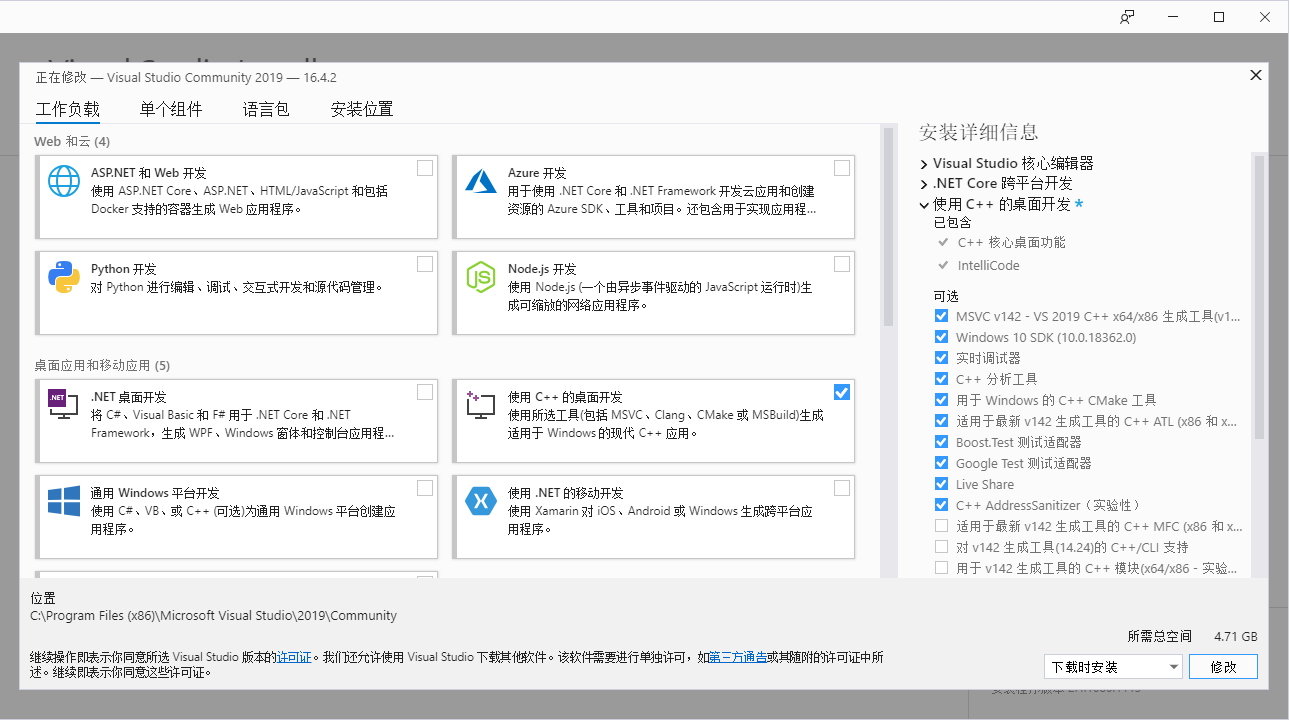Click the 所需总空间 label
Viewport: 1290px width, 720px height.
(x=1160, y=636)
